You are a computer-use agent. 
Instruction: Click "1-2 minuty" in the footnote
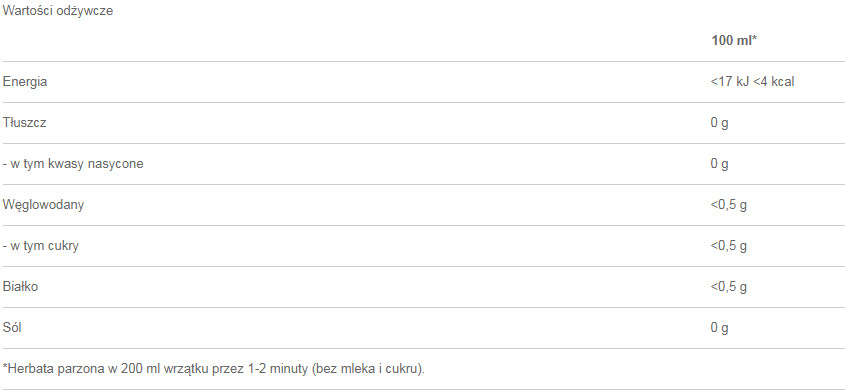(x=279, y=369)
